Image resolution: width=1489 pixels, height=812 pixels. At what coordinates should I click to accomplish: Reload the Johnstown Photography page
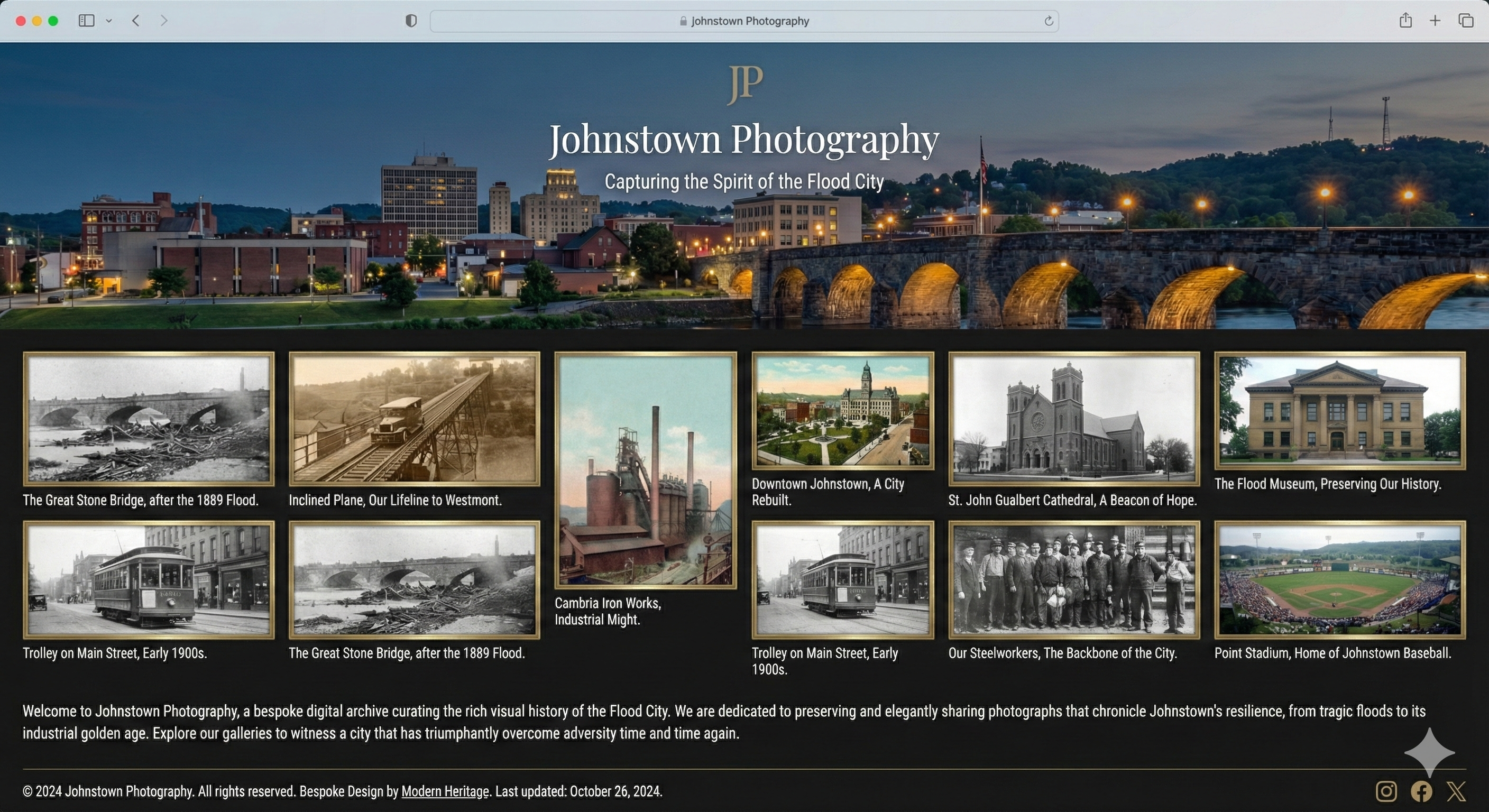pyautogui.click(x=1048, y=21)
